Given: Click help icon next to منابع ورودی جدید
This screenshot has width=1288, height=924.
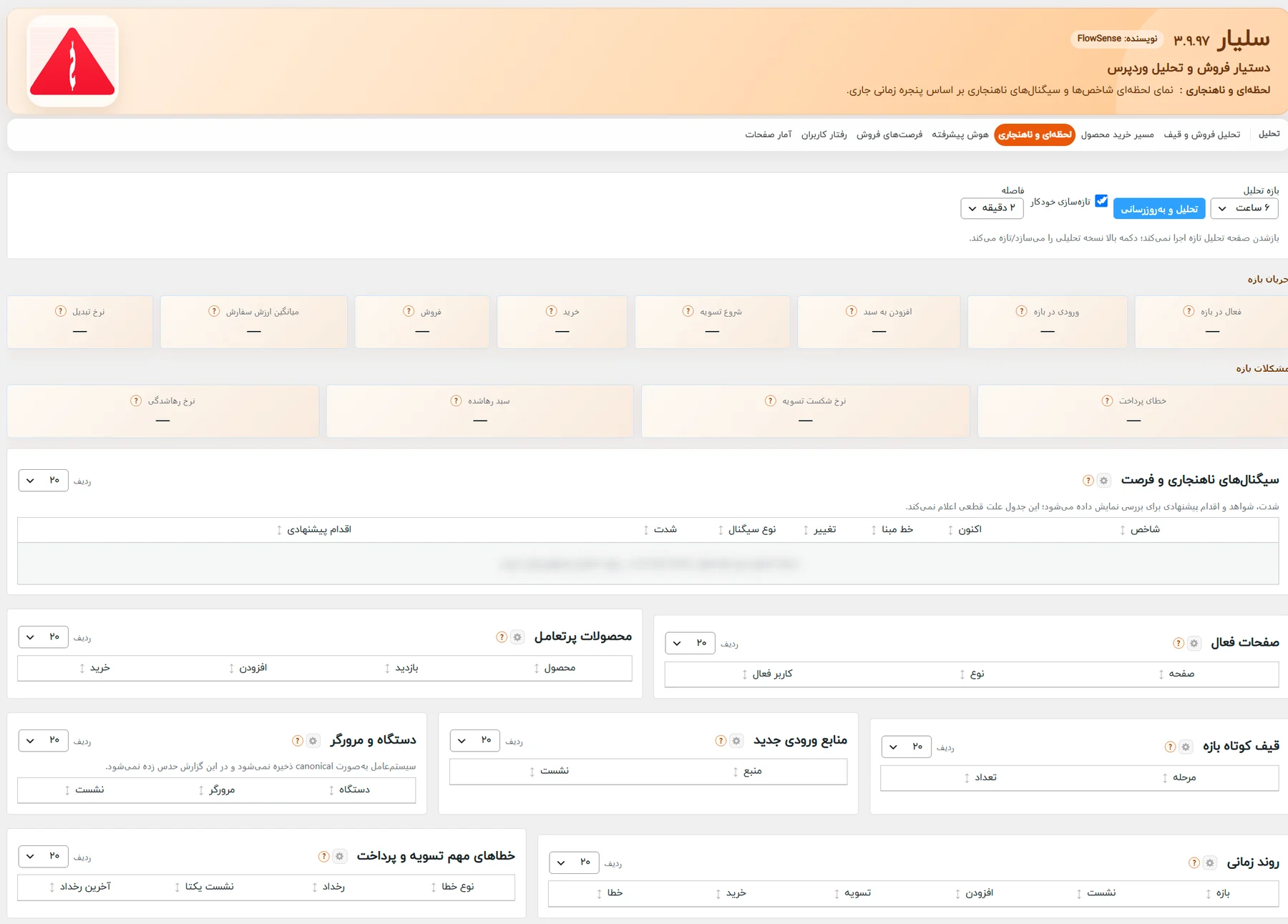Looking at the screenshot, I should (x=721, y=741).
